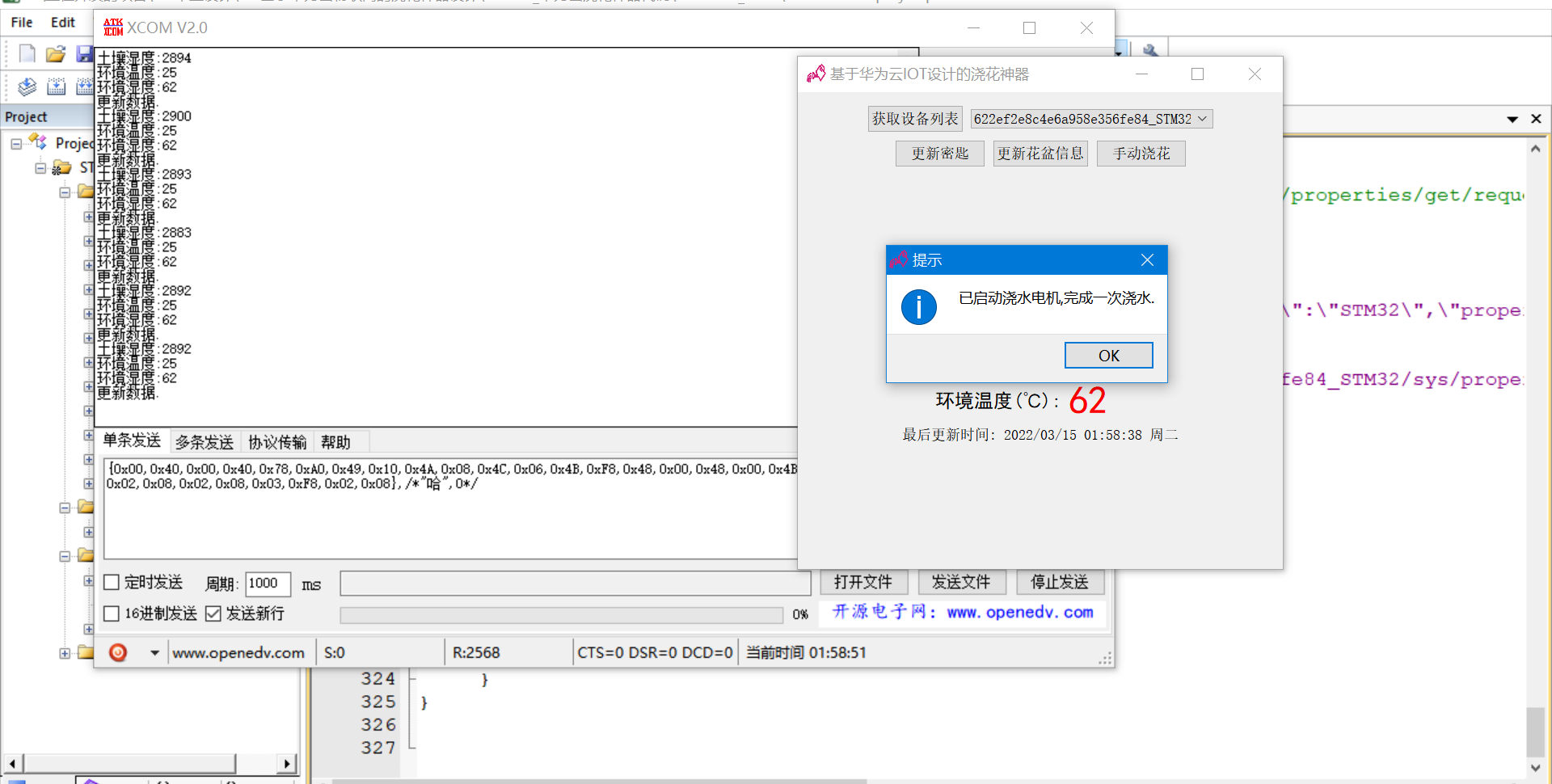This screenshot has width=1552, height=784.
Task: Open the File menu
Action: 20,22
